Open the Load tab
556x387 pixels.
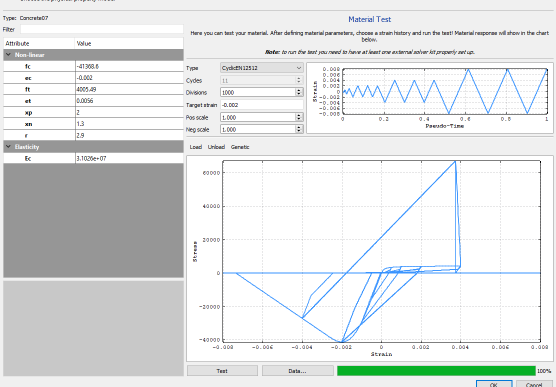pos(196,147)
